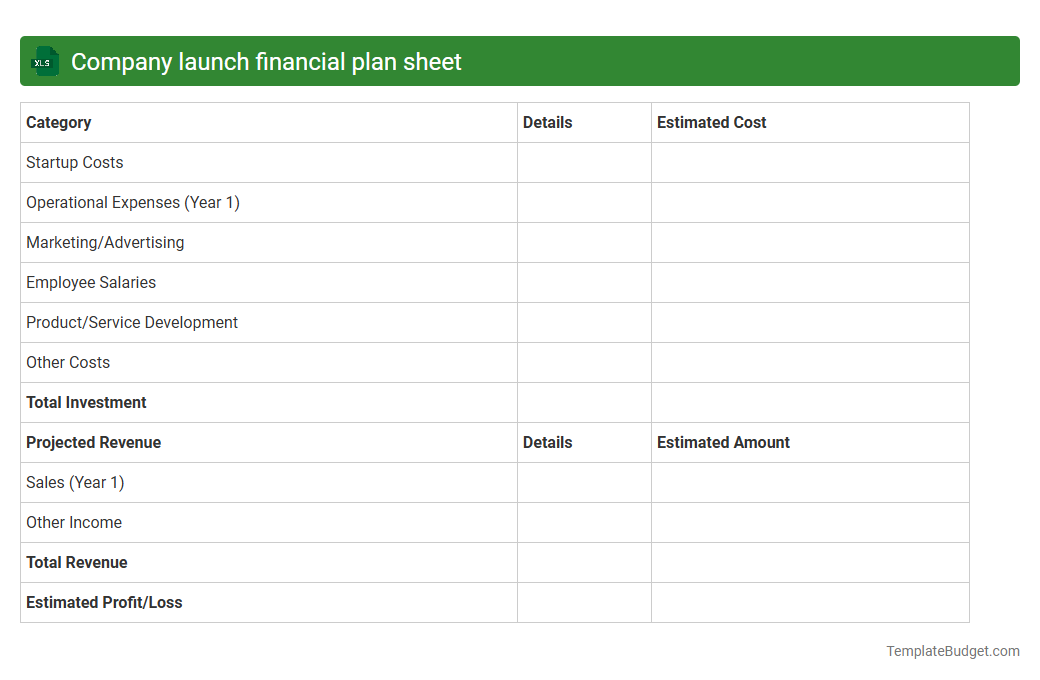Click the Total Investment row heading
The image size is (1040, 680).
point(86,402)
